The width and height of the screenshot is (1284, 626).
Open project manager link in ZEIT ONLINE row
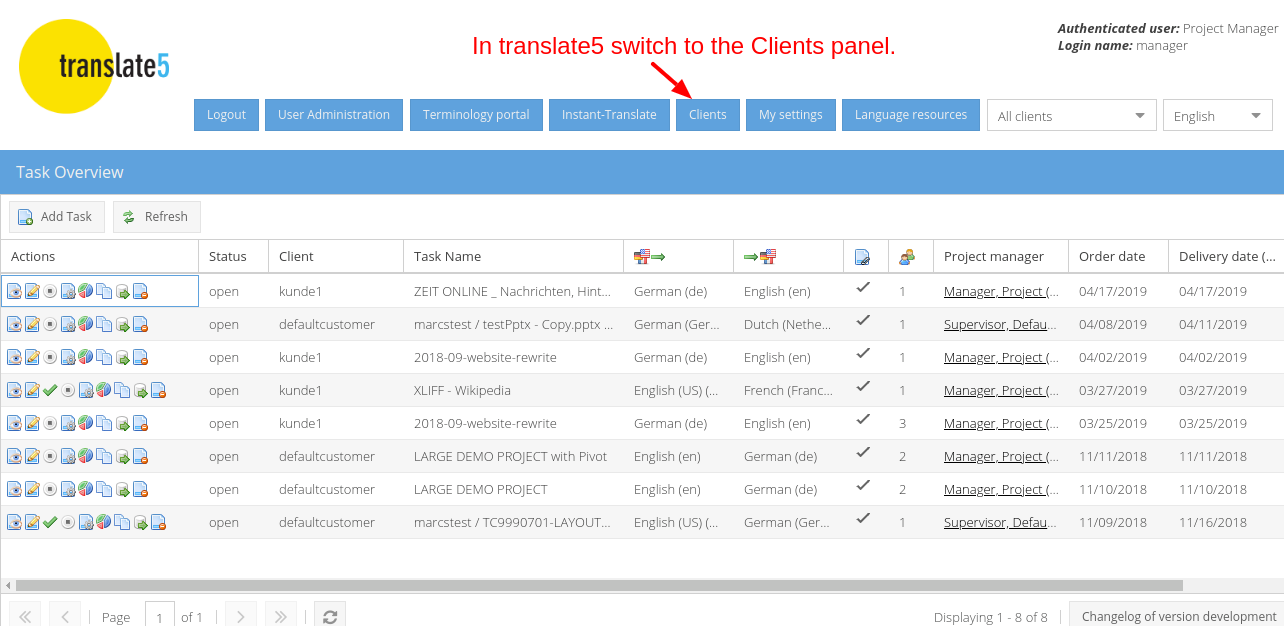(x=1001, y=292)
